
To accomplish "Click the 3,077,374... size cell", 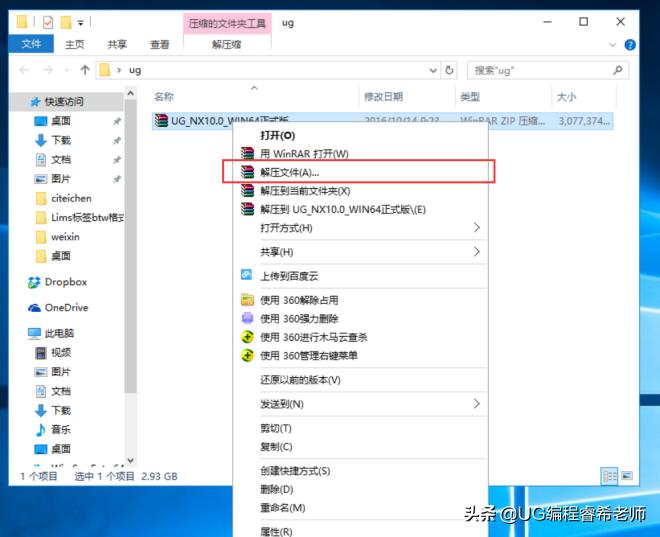I will [584, 121].
